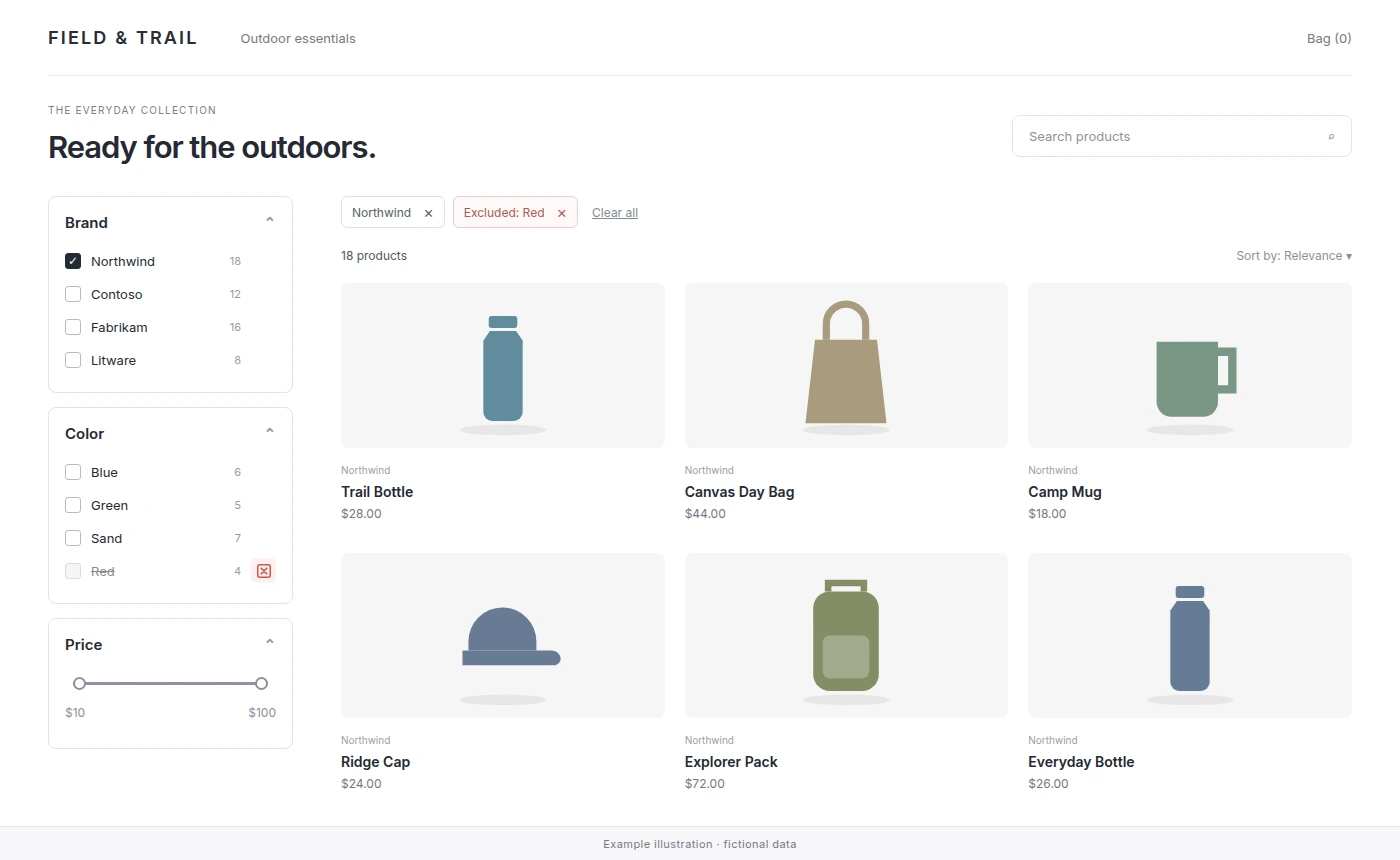
Task: Check the Green color filter
Action: [73, 505]
